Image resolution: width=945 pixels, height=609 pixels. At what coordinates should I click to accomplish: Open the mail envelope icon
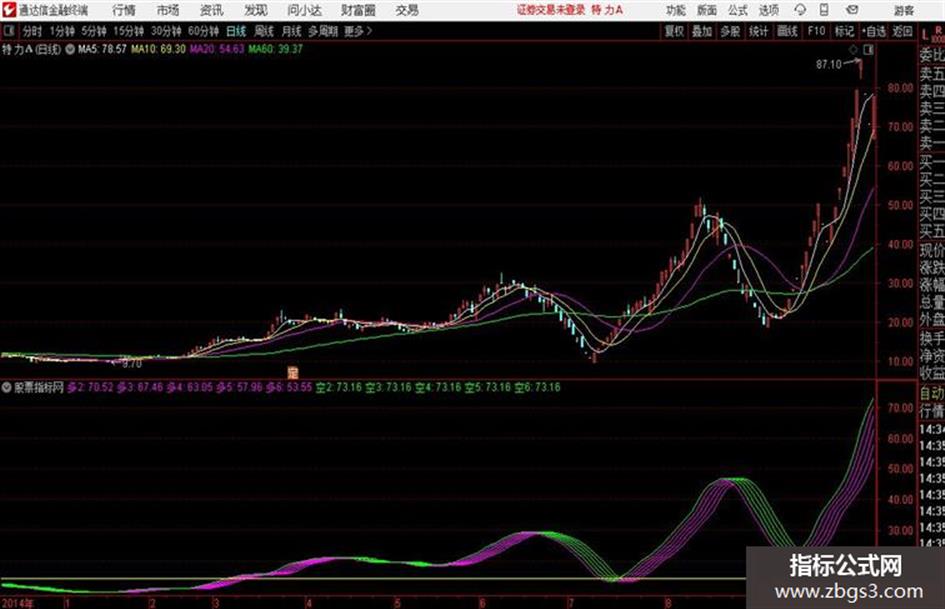point(852,10)
